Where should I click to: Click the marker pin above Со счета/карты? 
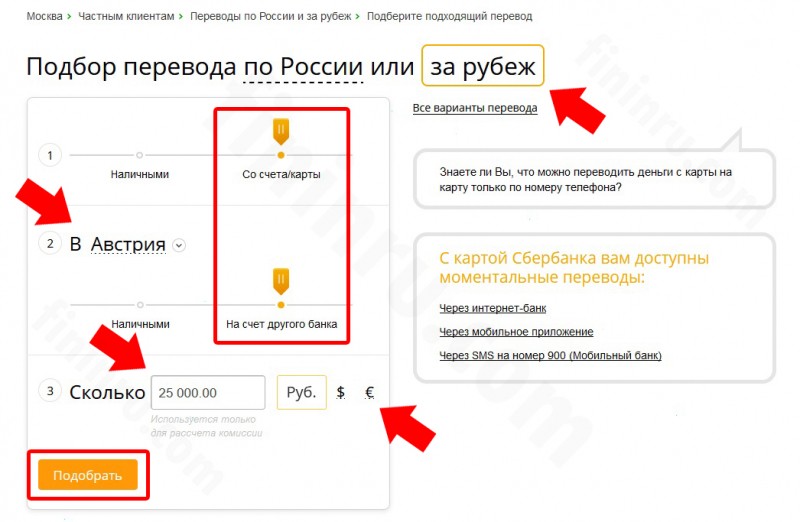click(281, 131)
